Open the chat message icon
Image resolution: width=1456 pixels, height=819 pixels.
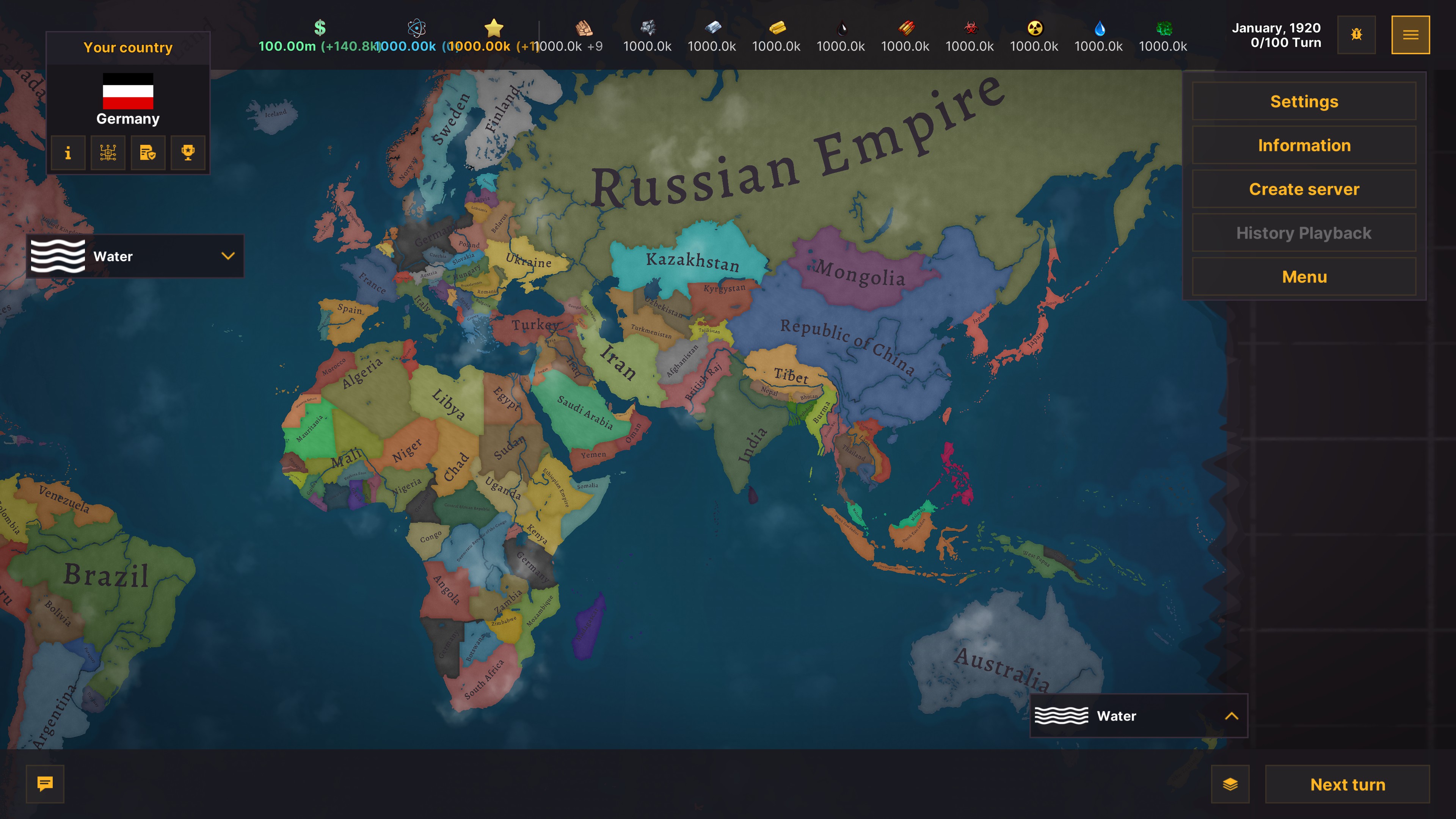tap(45, 783)
